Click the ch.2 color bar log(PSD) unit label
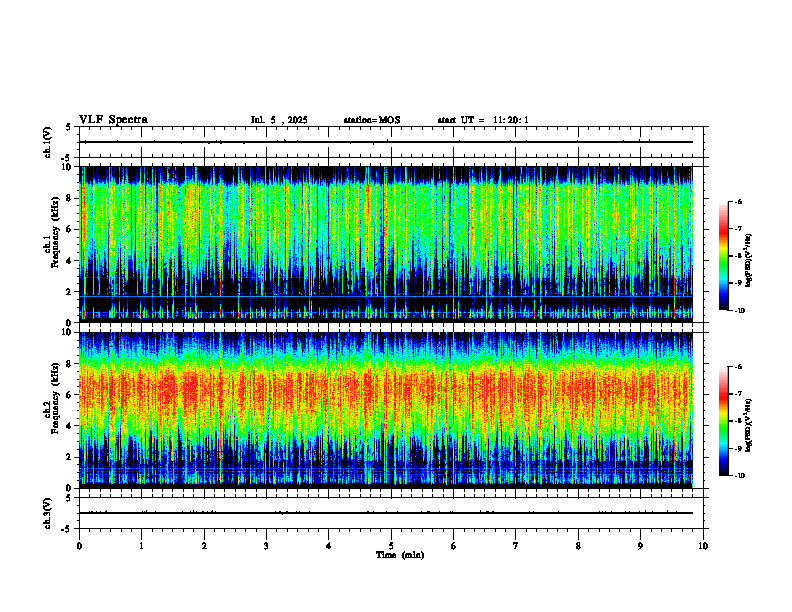The height and width of the screenshot is (612, 792). [749, 426]
